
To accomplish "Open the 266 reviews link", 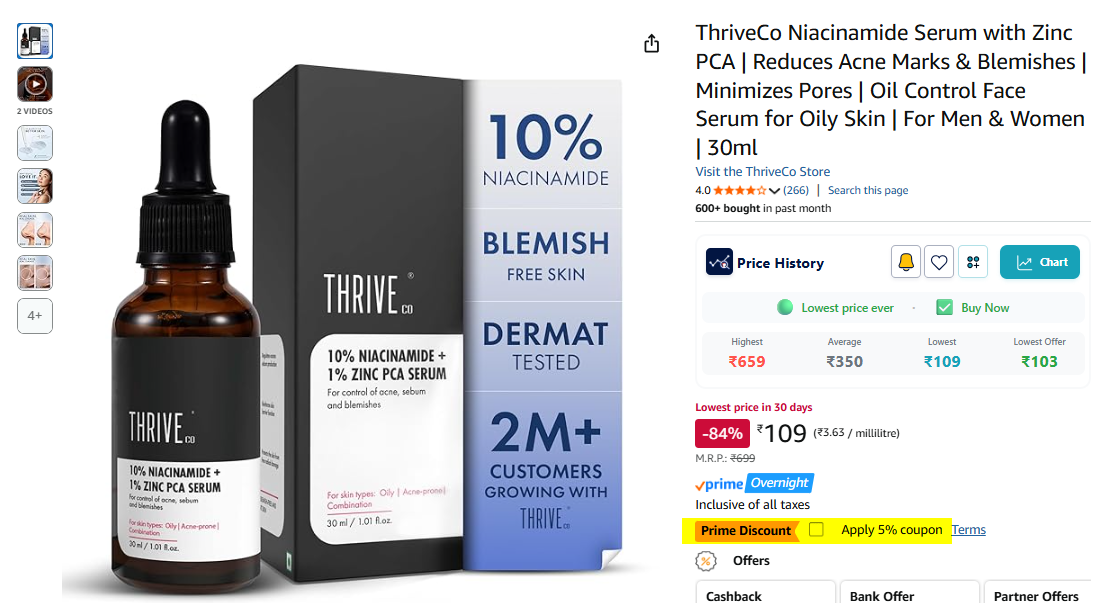I will coord(796,190).
